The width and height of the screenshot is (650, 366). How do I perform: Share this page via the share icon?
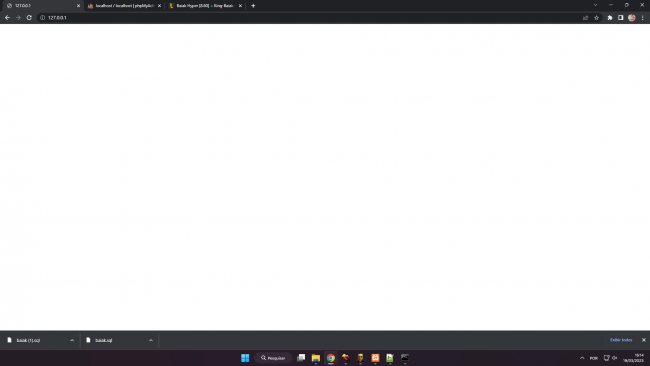[x=585, y=18]
